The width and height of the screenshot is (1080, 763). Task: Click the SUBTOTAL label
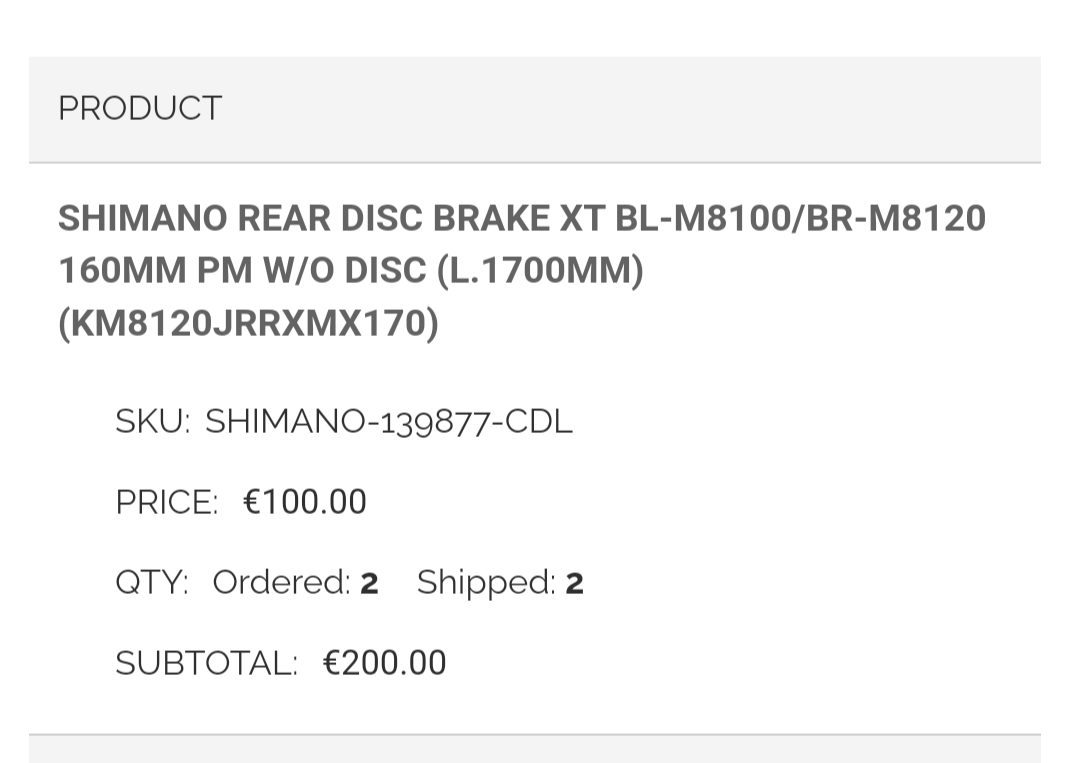[206, 662]
